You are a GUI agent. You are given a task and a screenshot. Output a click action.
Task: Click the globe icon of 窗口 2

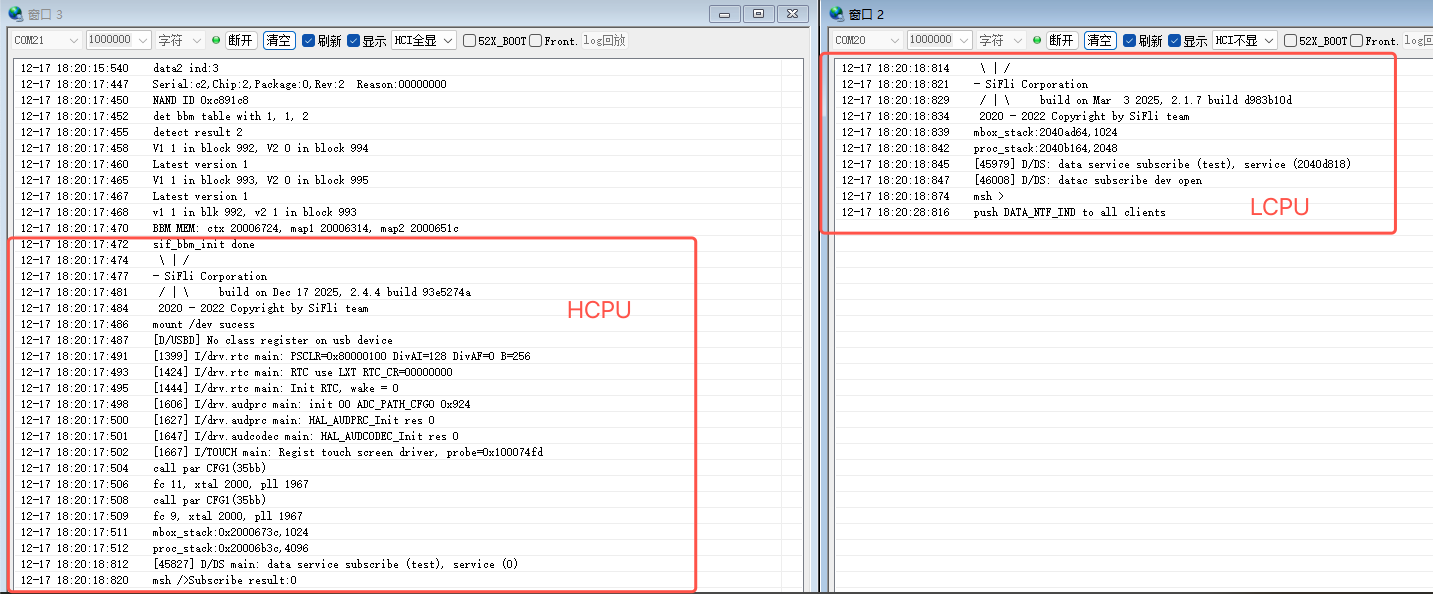point(837,14)
